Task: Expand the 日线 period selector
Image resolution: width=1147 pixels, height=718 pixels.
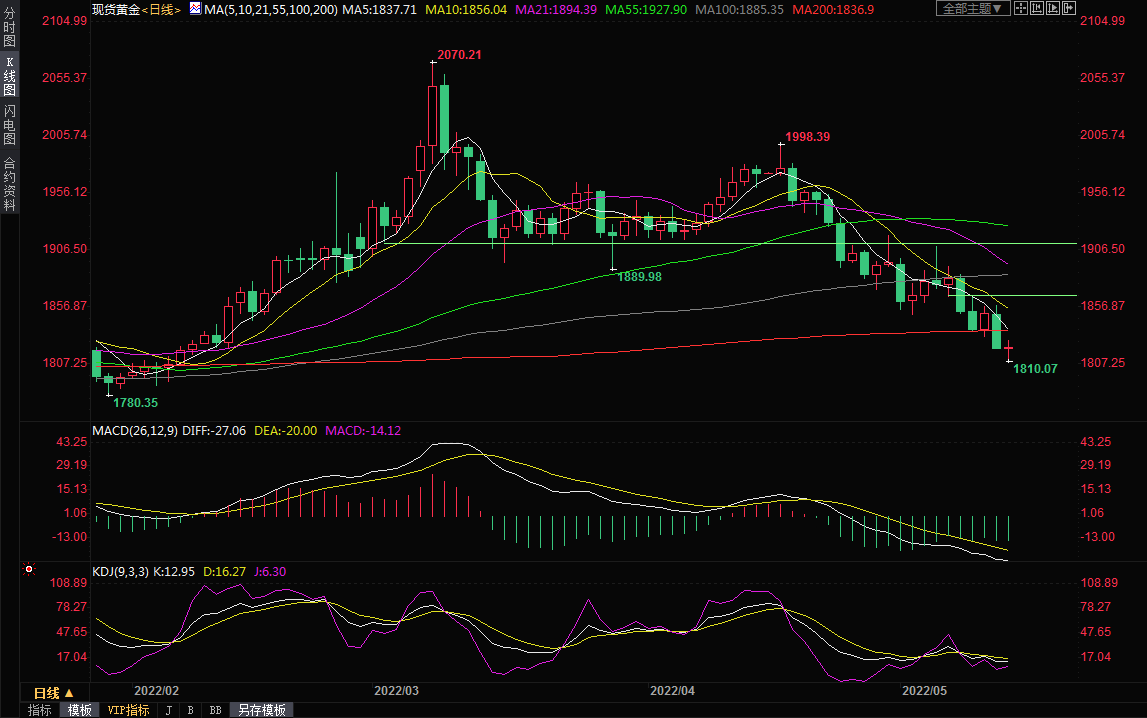Action: 54,692
